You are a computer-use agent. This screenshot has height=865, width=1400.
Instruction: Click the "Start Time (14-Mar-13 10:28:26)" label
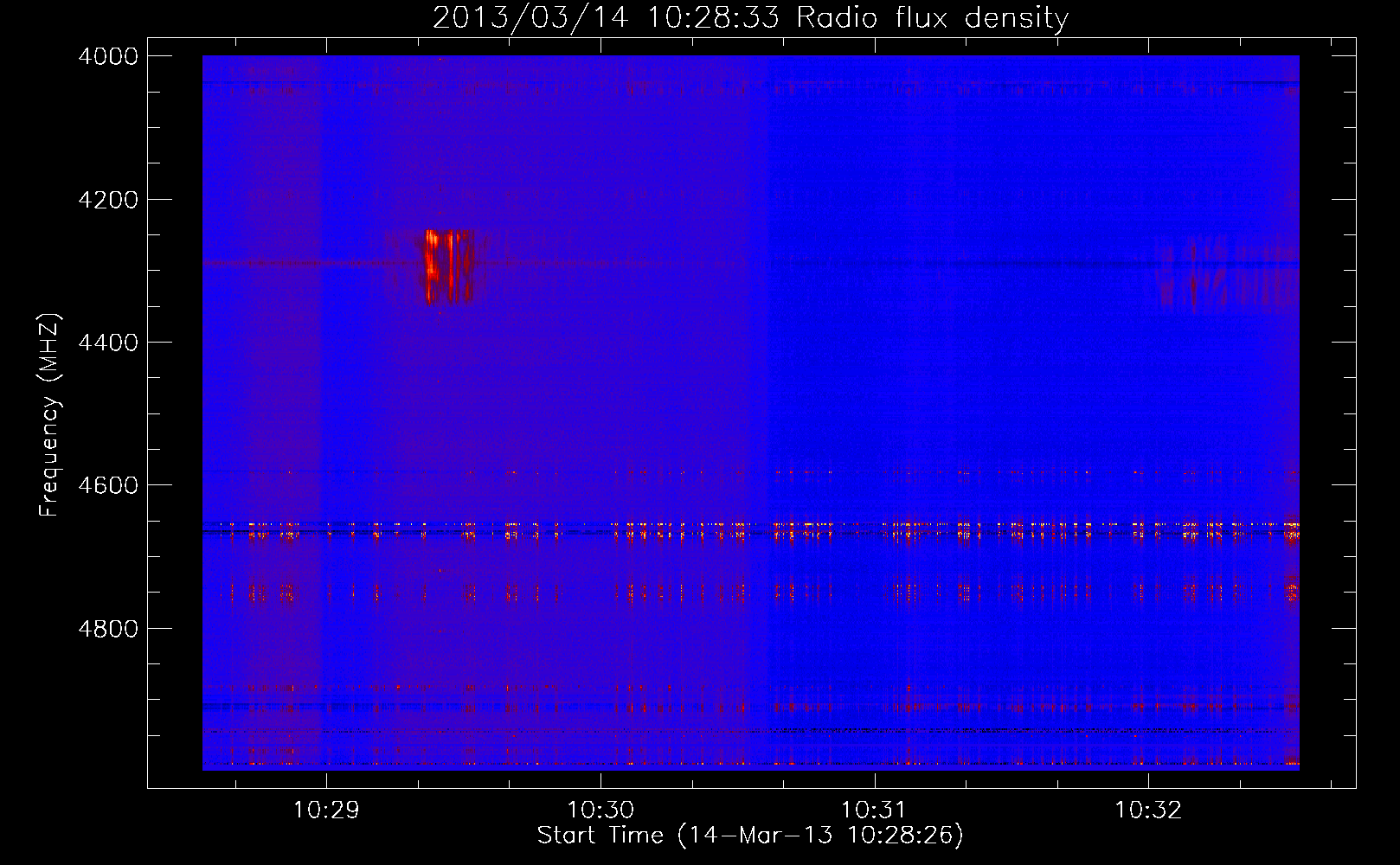(x=750, y=836)
